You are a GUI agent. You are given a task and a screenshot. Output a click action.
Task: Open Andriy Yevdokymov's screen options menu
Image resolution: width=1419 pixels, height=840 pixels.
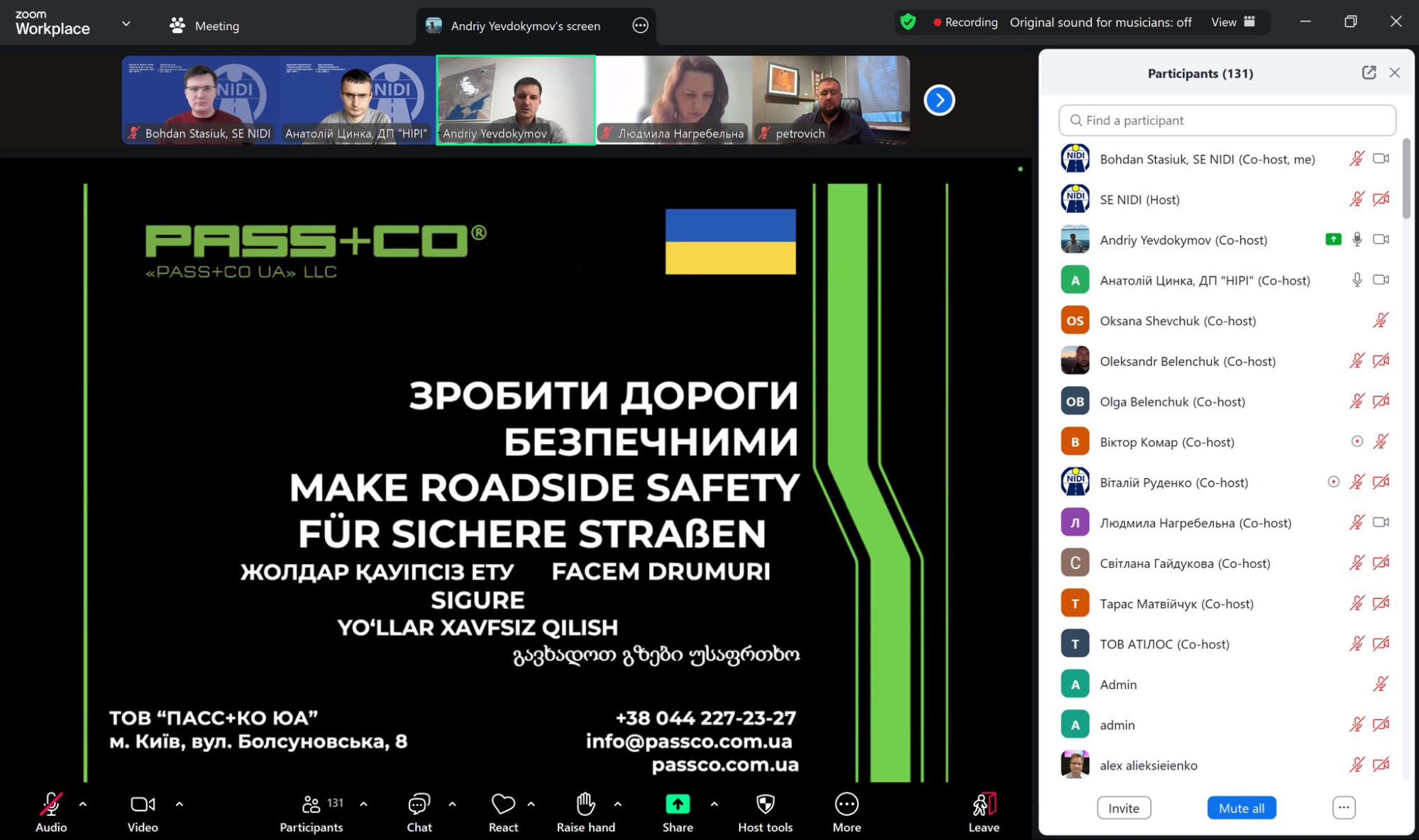[640, 26]
